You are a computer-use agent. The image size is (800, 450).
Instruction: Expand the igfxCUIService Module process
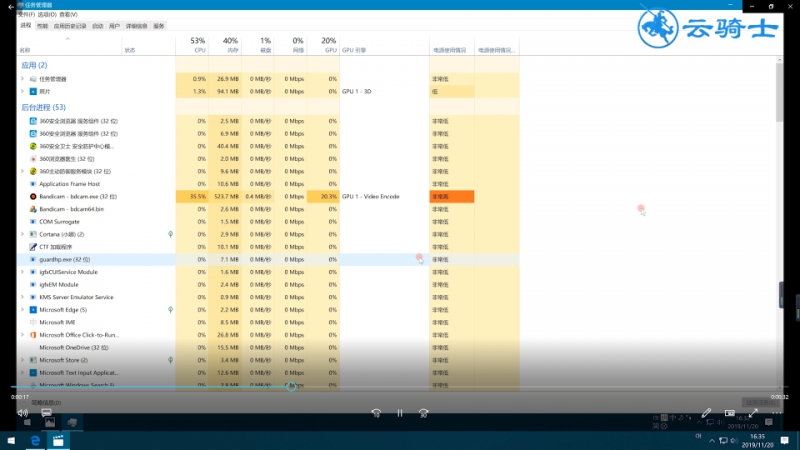(x=22, y=272)
